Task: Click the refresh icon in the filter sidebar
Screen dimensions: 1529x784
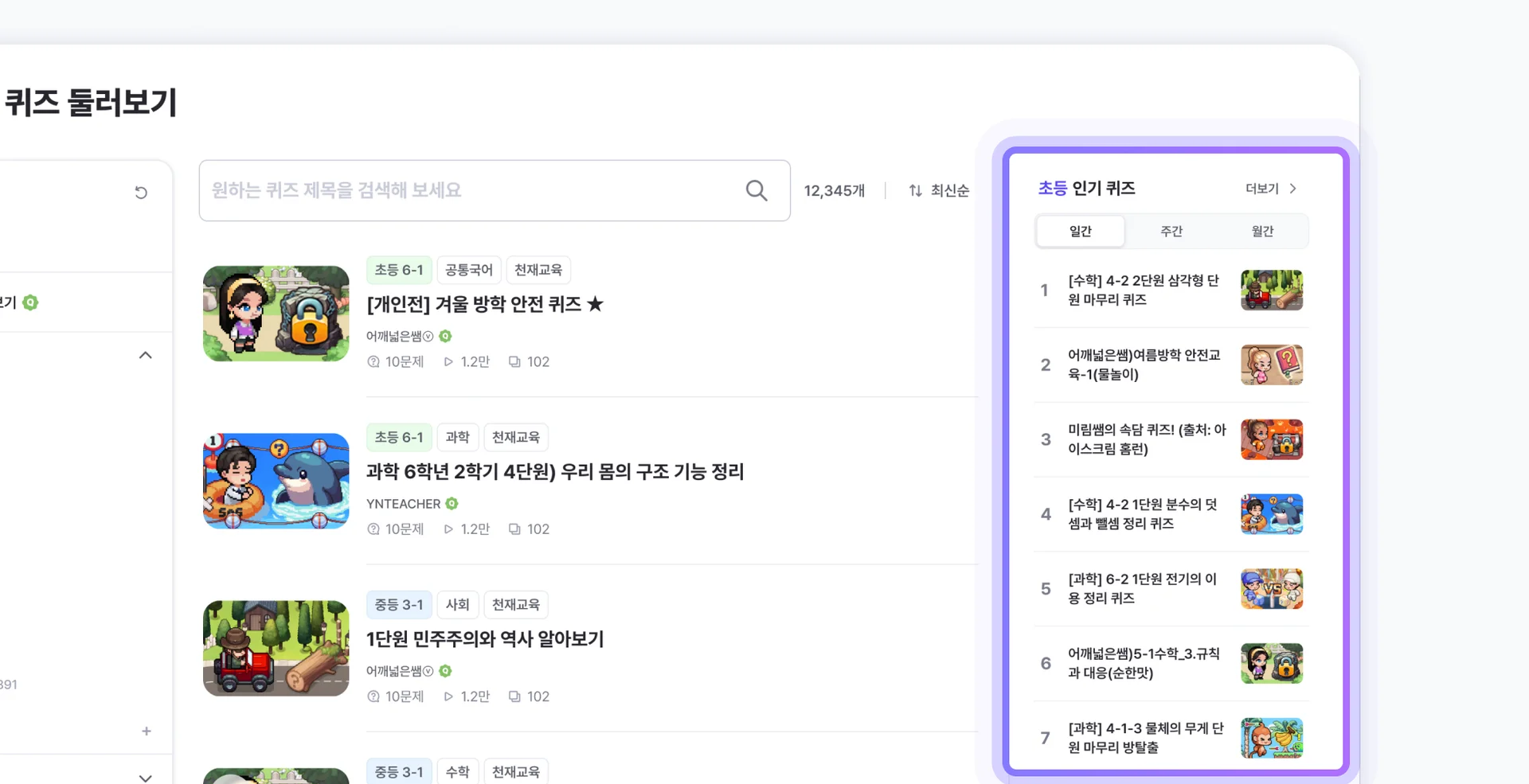Action: click(141, 192)
